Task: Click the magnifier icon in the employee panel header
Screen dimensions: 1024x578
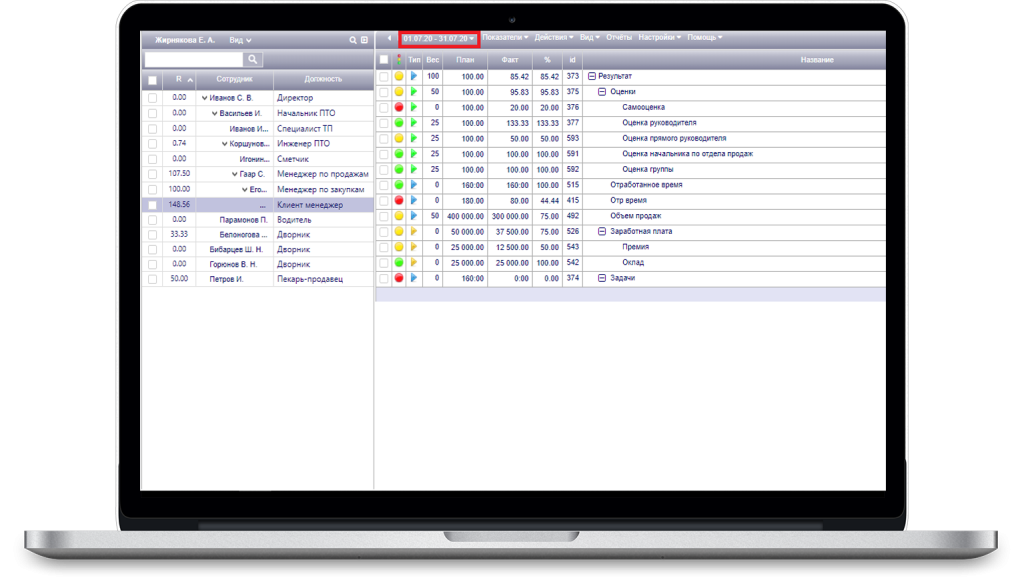Action: (x=353, y=40)
